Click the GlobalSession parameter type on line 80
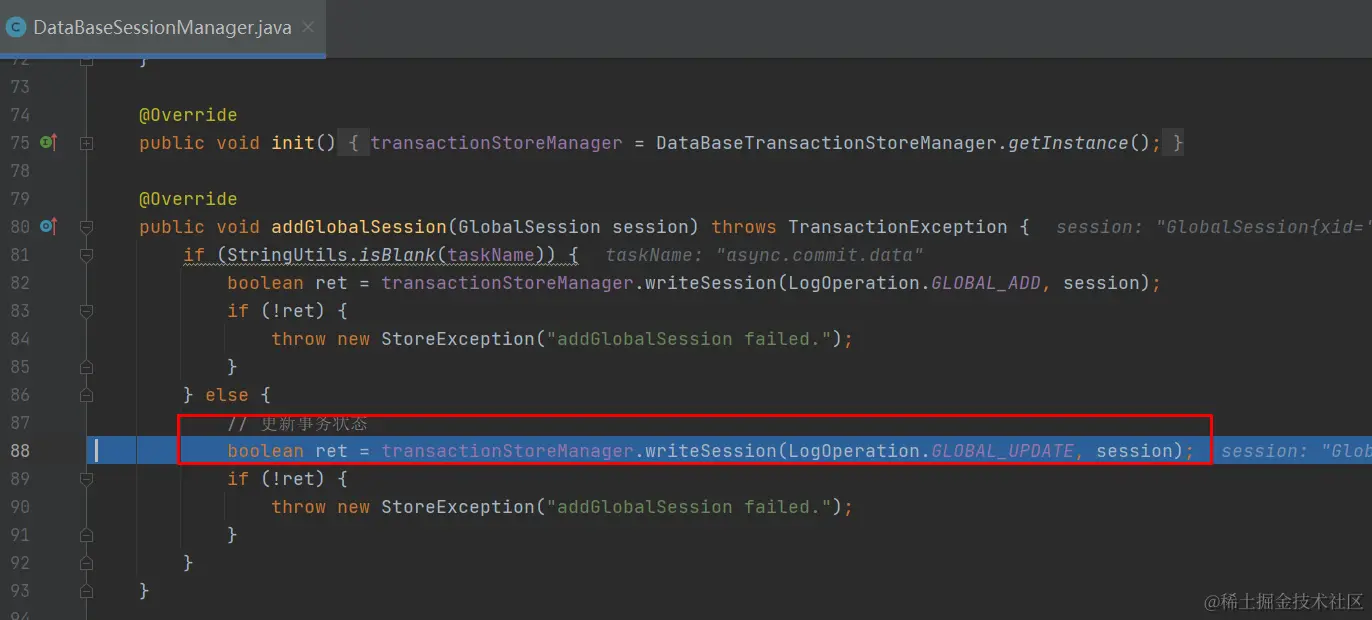The image size is (1372, 620). 529,227
